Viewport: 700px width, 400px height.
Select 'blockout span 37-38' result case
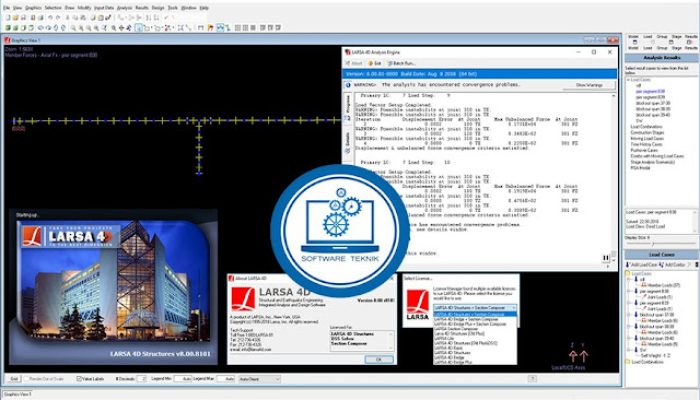click(x=653, y=103)
